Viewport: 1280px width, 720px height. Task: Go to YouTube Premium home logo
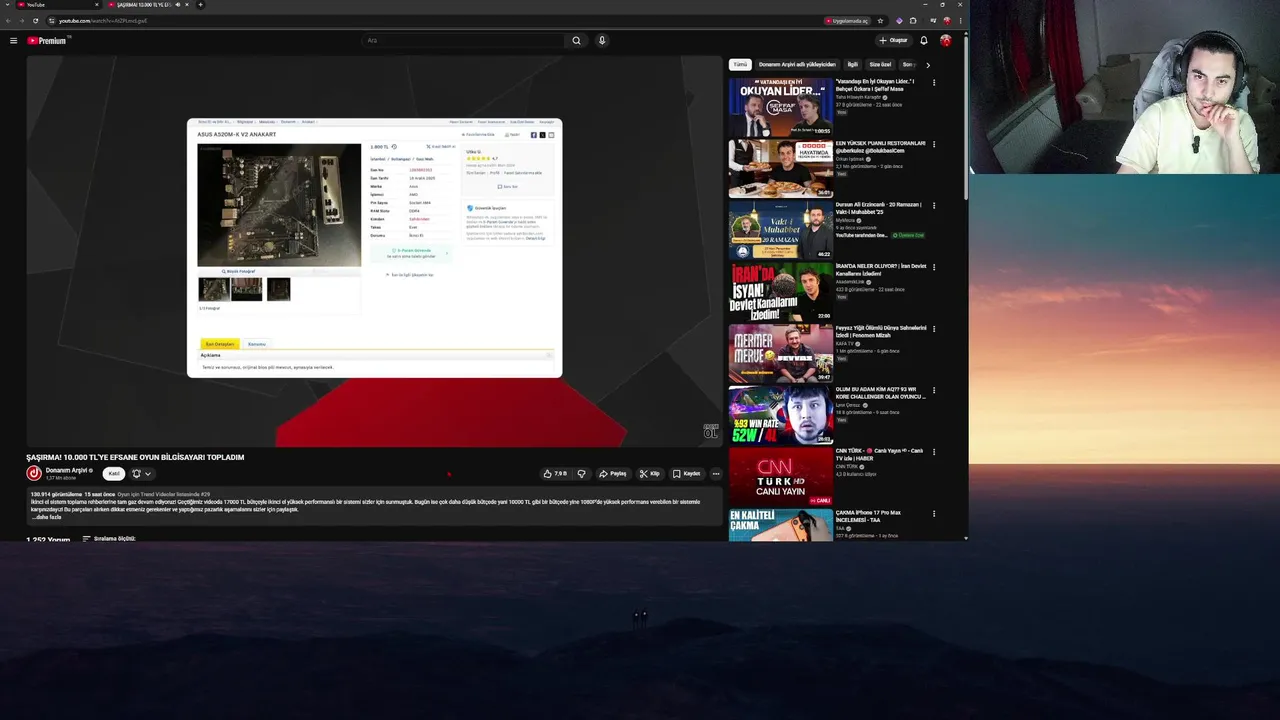(46, 41)
